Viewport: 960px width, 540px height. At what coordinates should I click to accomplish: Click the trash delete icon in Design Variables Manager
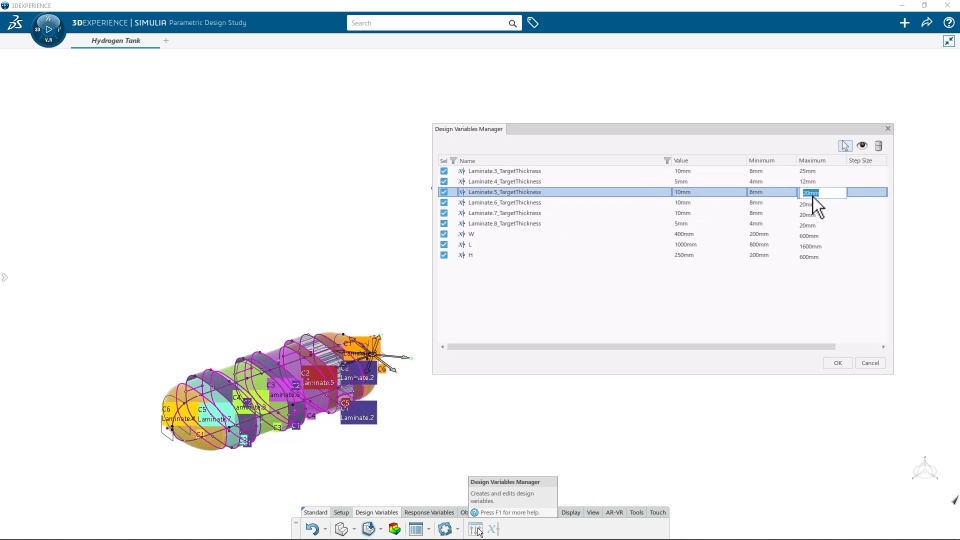879,146
